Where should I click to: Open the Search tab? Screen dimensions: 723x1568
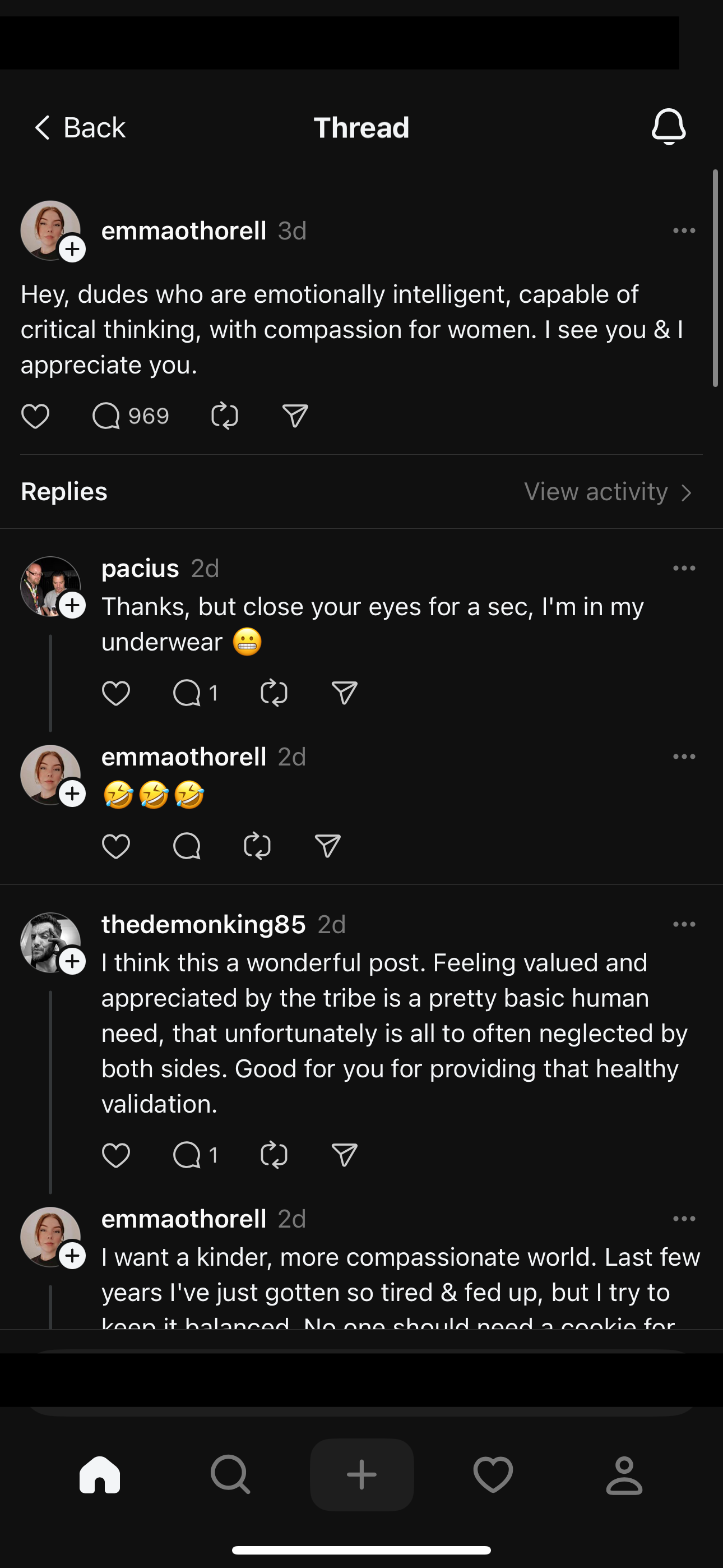tap(230, 1474)
